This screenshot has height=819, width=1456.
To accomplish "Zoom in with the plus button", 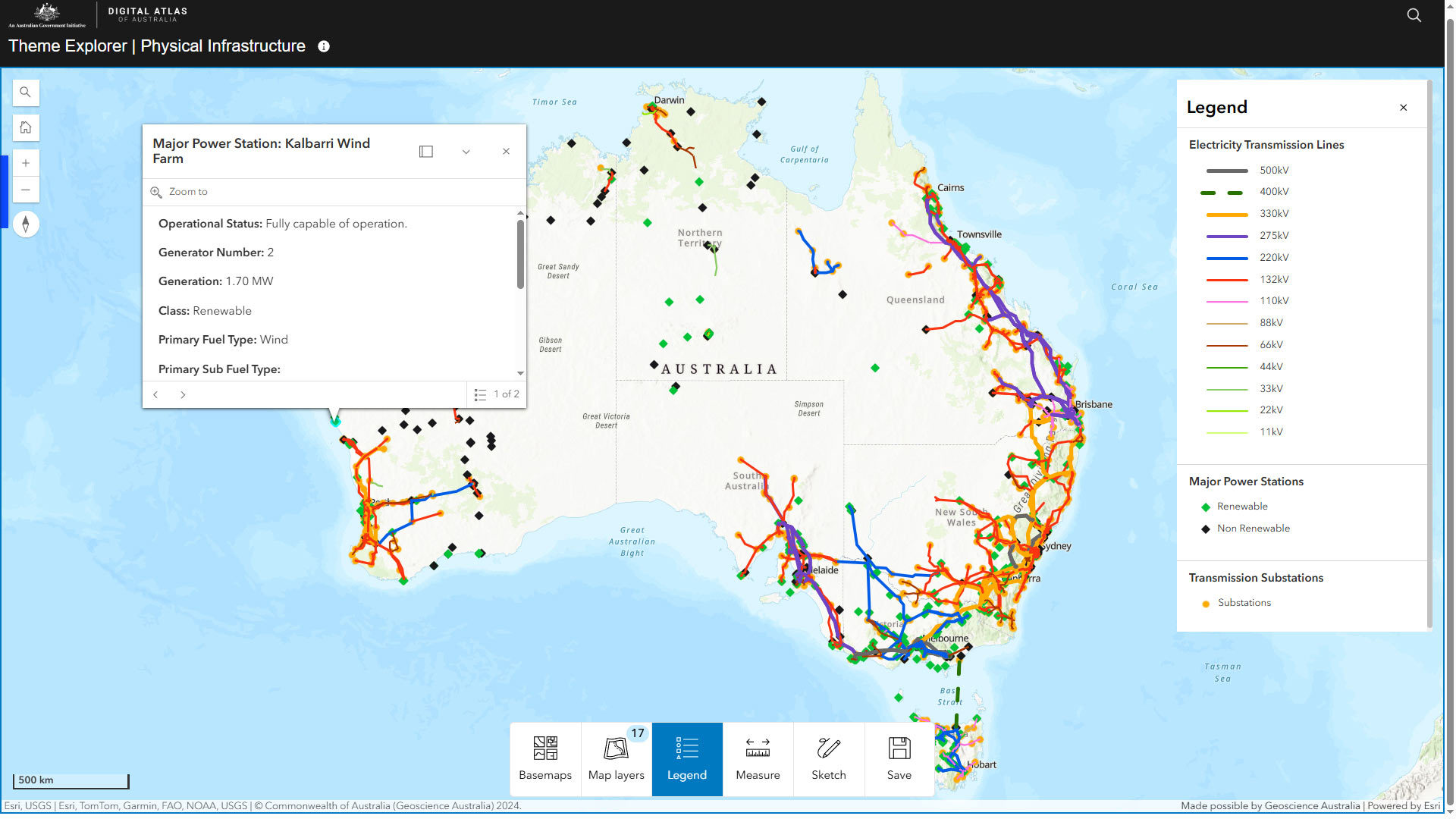I will 26,163.
